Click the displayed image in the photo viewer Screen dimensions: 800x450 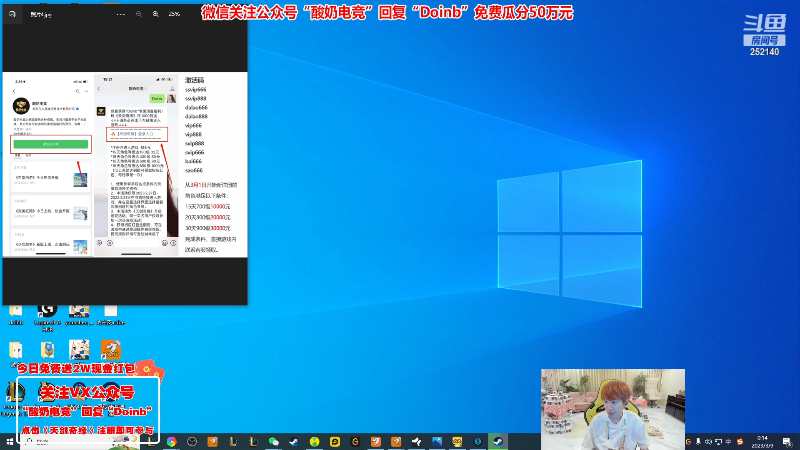pyautogui.click(x=125, y=164)
